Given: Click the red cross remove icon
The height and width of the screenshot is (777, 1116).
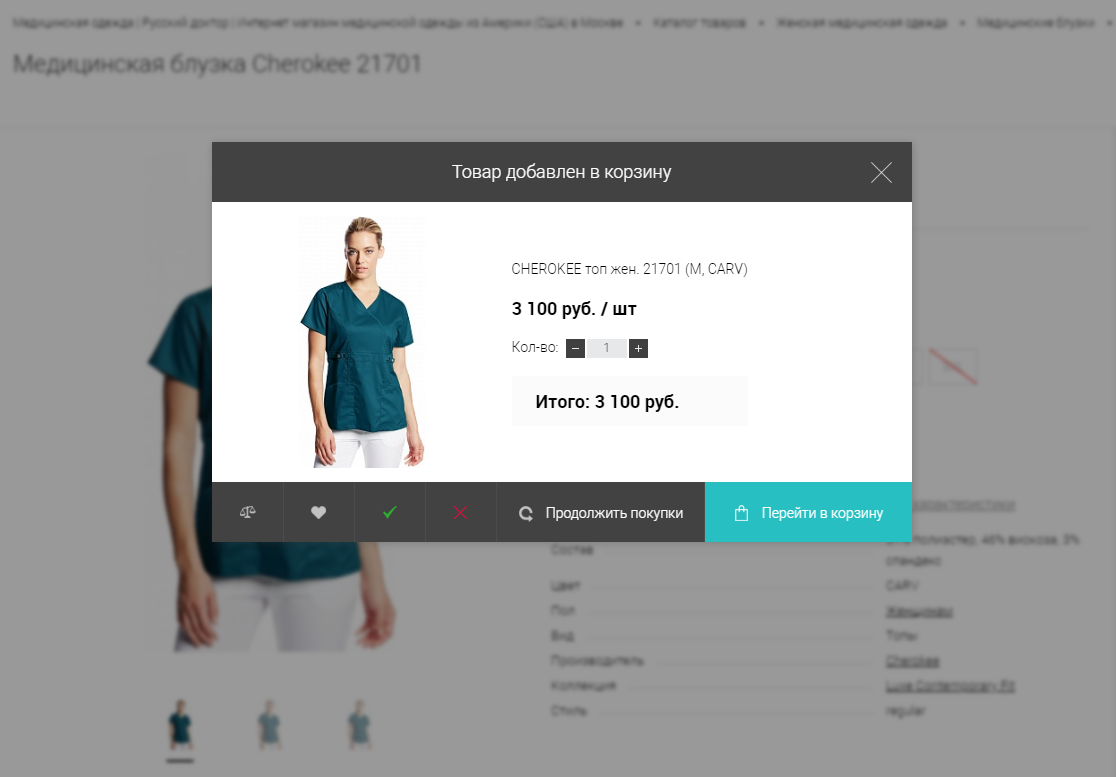Looking at the screenshot, I should click(x=460, y=512).
